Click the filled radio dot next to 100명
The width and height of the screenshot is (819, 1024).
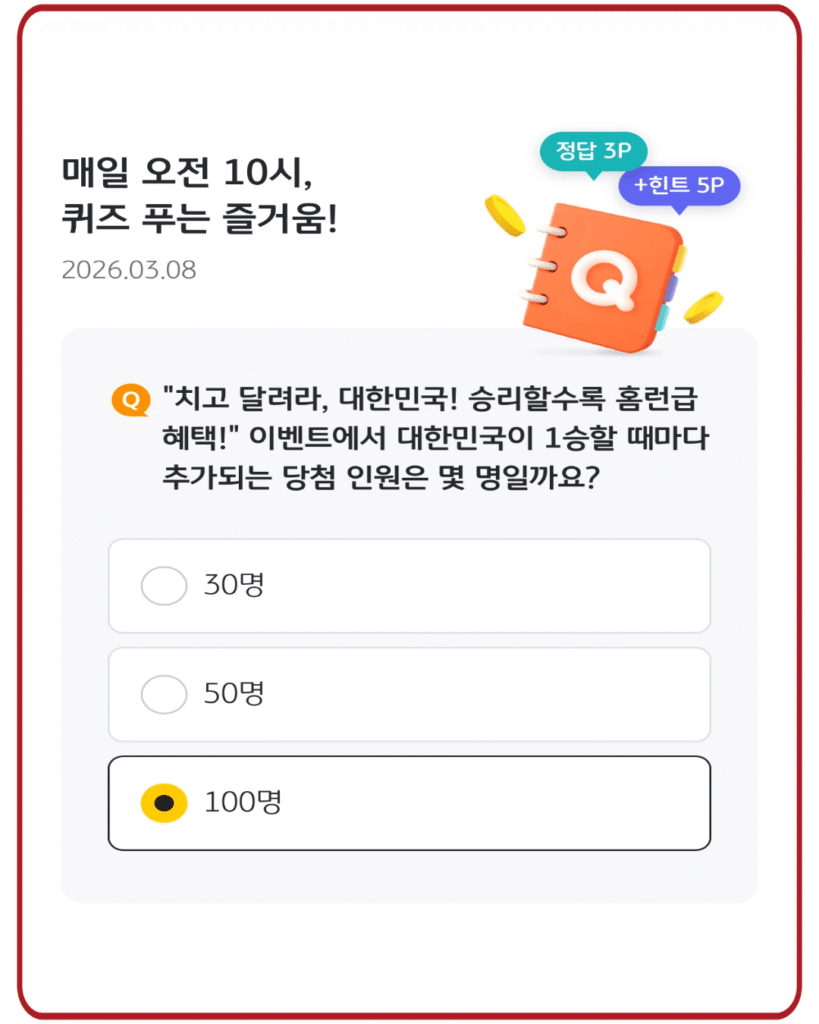point(164,802)
